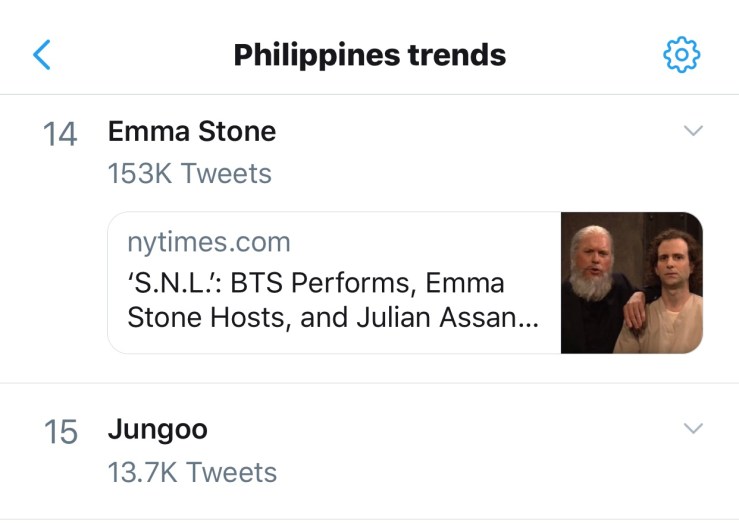This screenshot has width=739, height=523.
Task: Click the word 'trends' in the title
Action: [455, 55]
